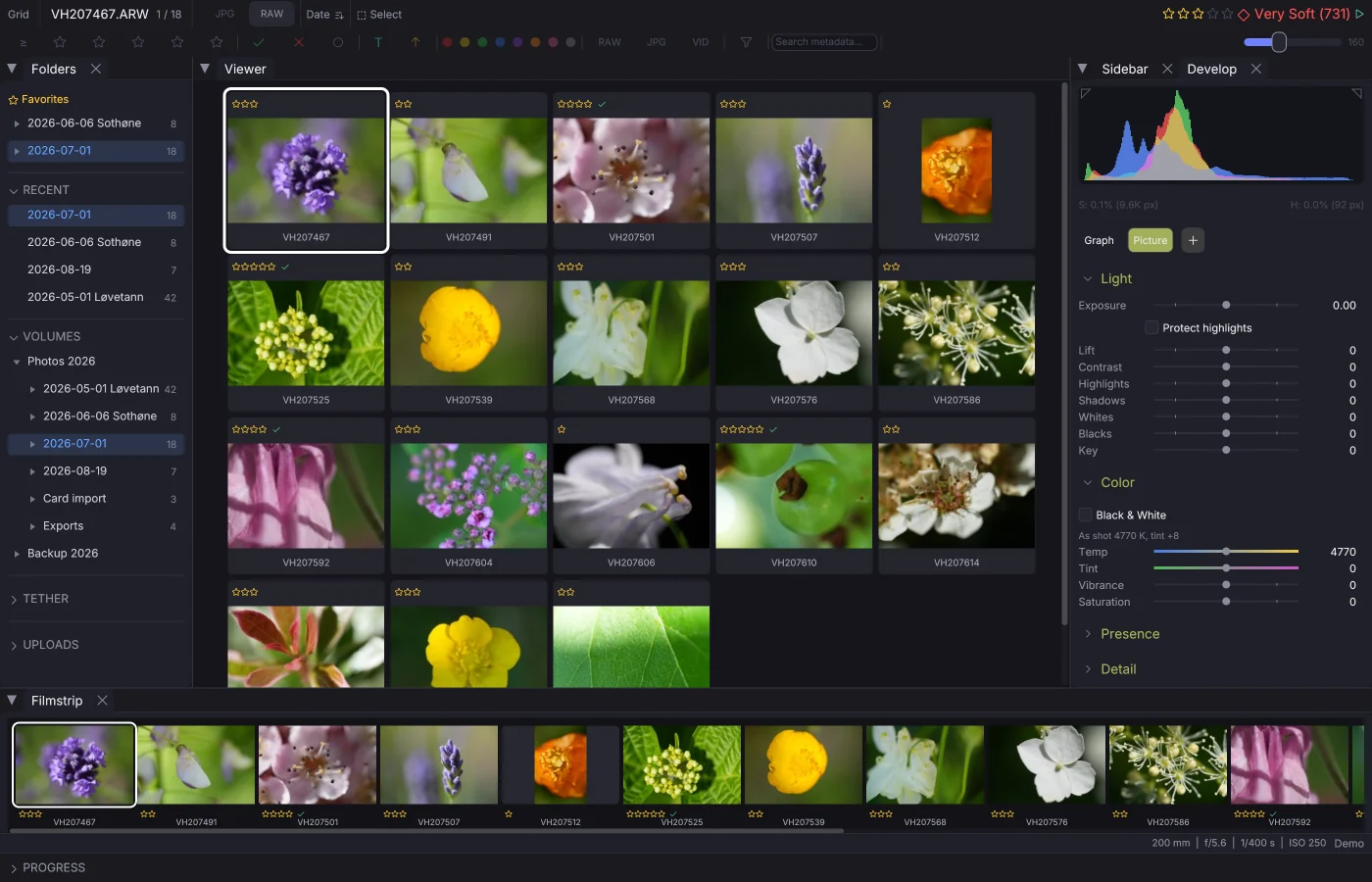Image resolution: width=1372 pixels, height=882 pixels.
Task: Switch to the Develop tab
Action: (x=1211, y=69)
